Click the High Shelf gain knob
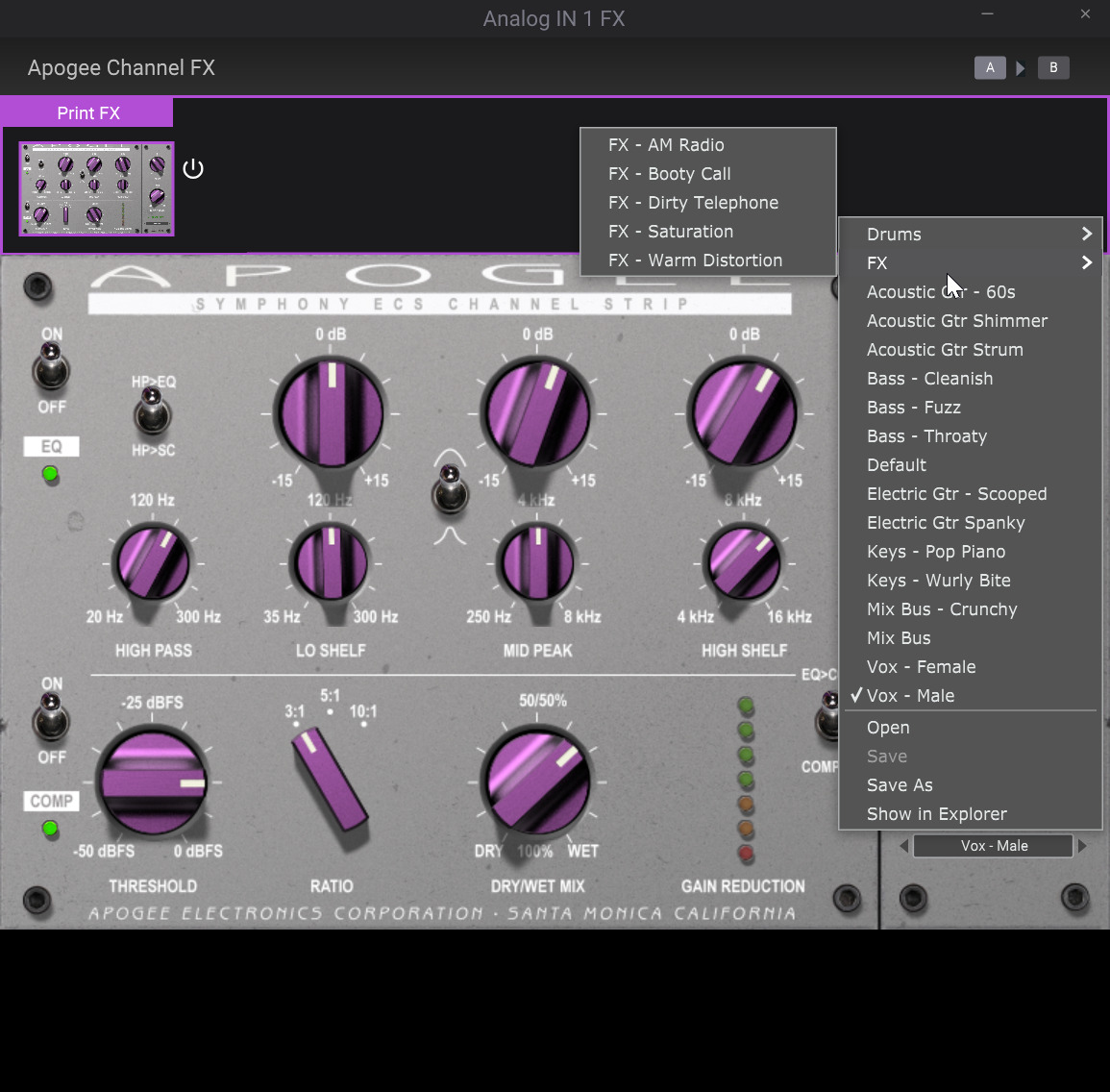 [x=744, y=413]
